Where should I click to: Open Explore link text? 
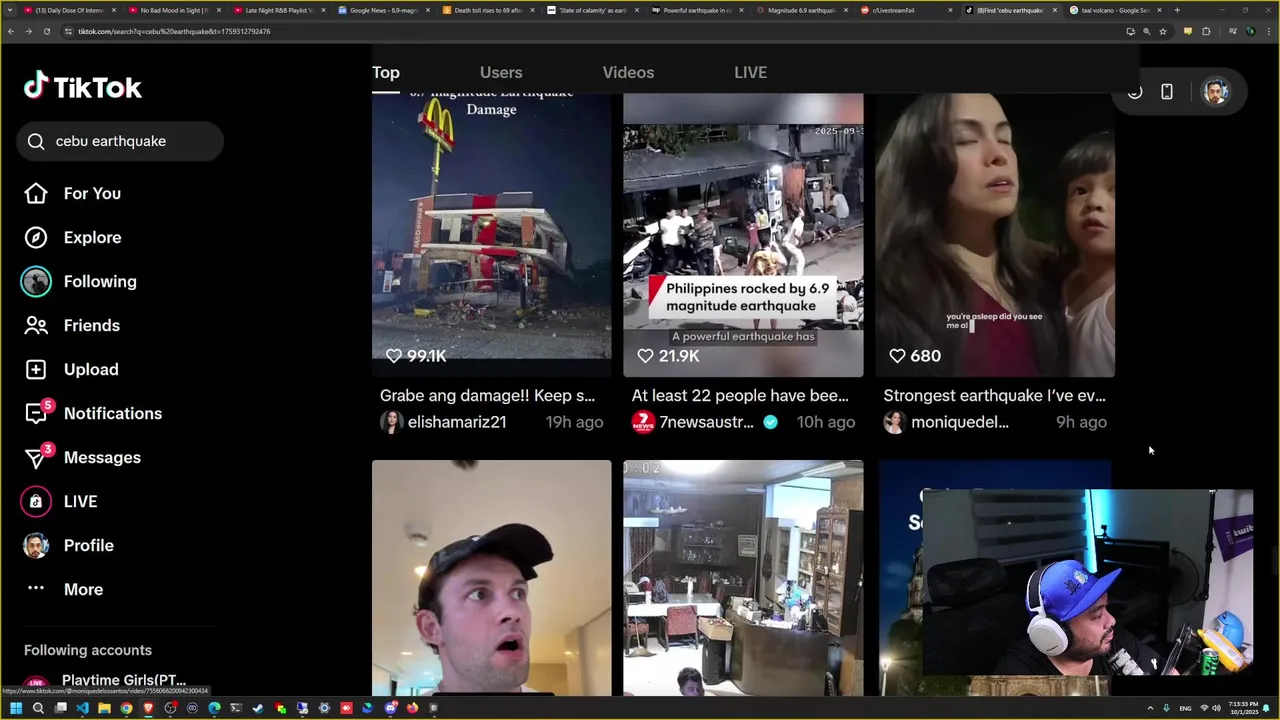click(92, 237)
